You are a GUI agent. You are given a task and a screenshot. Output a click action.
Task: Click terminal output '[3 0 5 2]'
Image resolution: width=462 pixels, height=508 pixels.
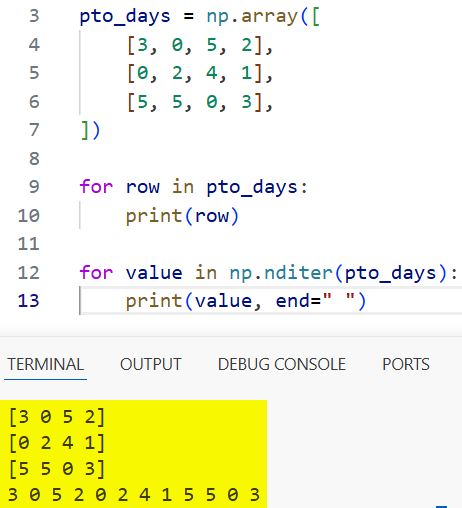(57, 417)
